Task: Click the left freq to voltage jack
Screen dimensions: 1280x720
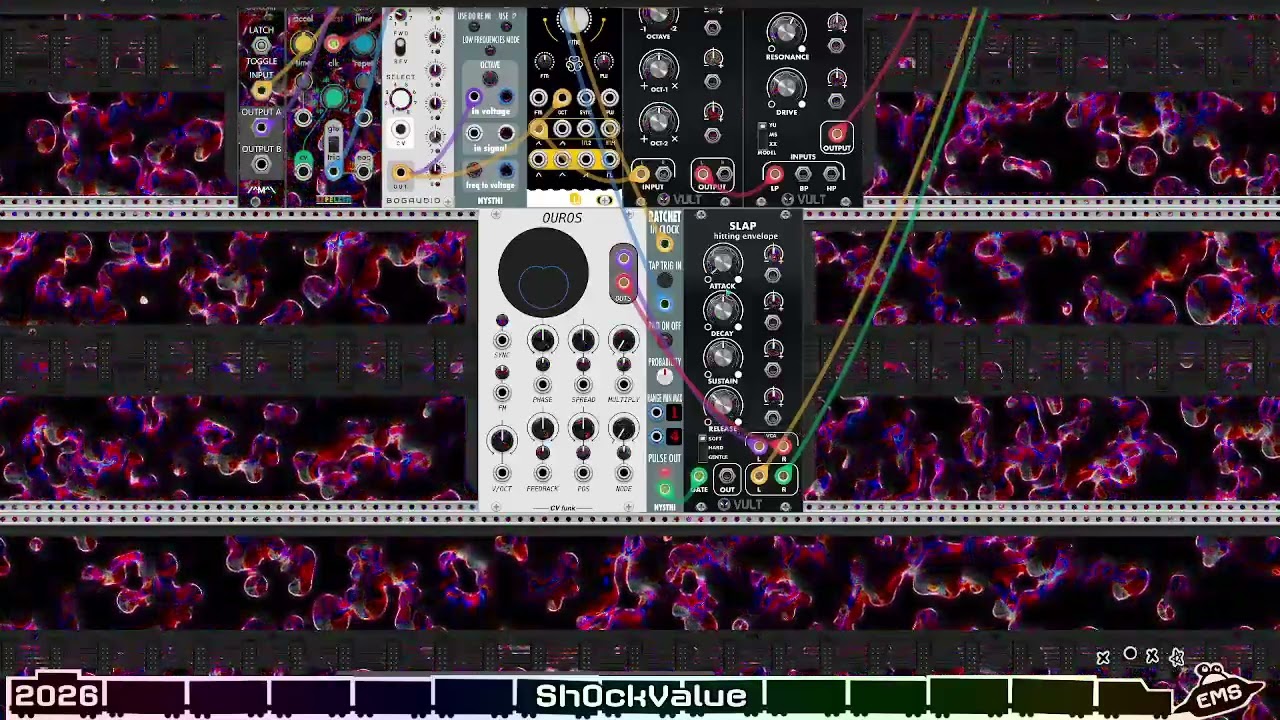Action: pyautogui.click(x=474, y=171)
